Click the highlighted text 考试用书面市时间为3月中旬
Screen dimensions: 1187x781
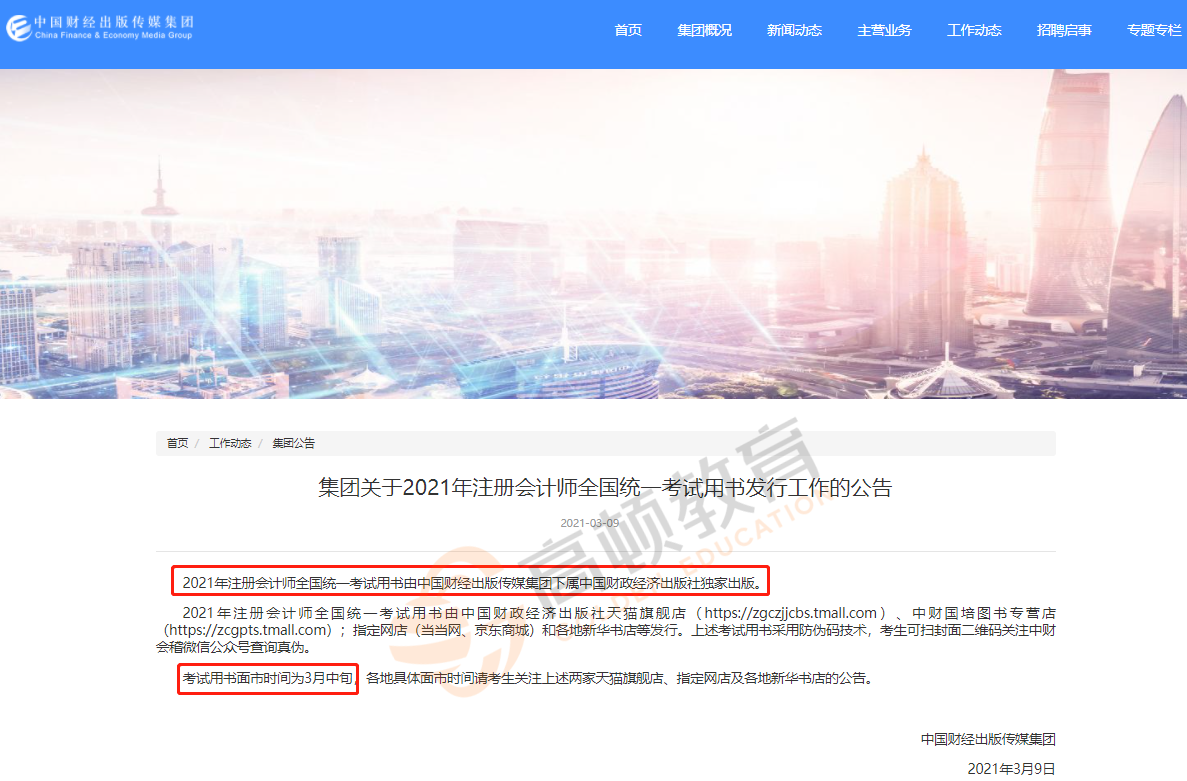pos(268,679)
